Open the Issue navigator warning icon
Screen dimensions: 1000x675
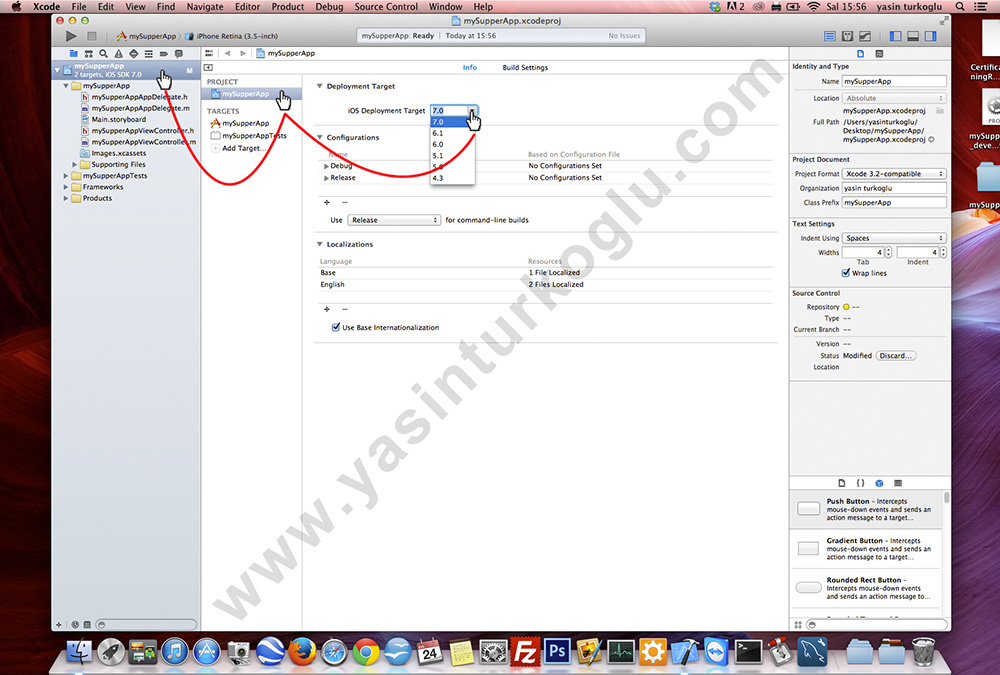pos(119,54)
